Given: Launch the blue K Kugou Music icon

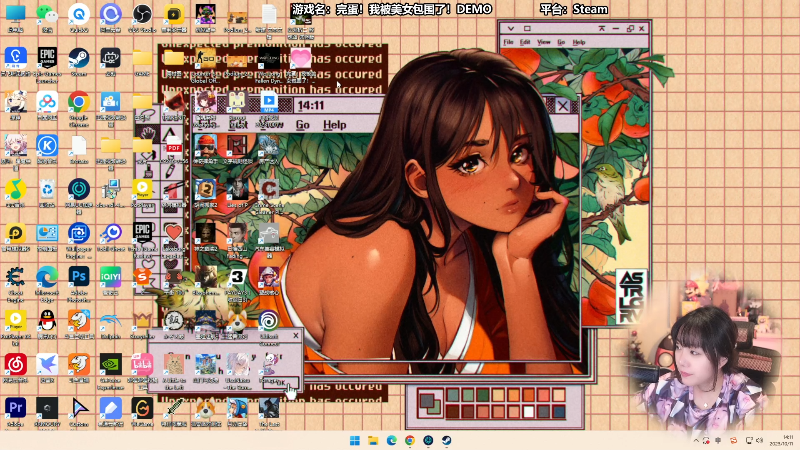Looking at the screenshot, I should [x=47, y=145].
